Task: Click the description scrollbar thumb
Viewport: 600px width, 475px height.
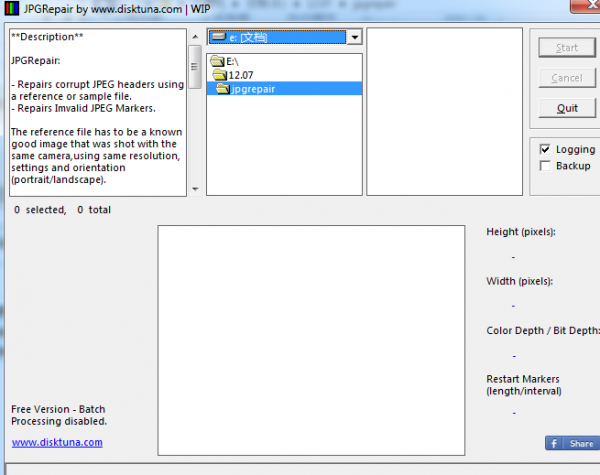Action: coord(195,67)
